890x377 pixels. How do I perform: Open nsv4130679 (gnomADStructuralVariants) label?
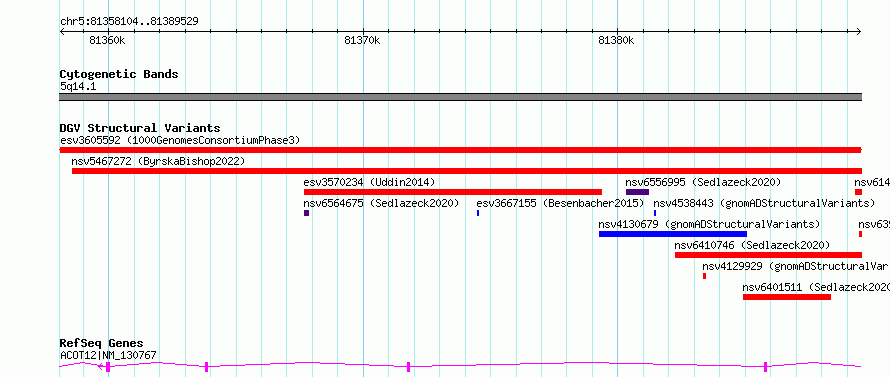[710, 224]
